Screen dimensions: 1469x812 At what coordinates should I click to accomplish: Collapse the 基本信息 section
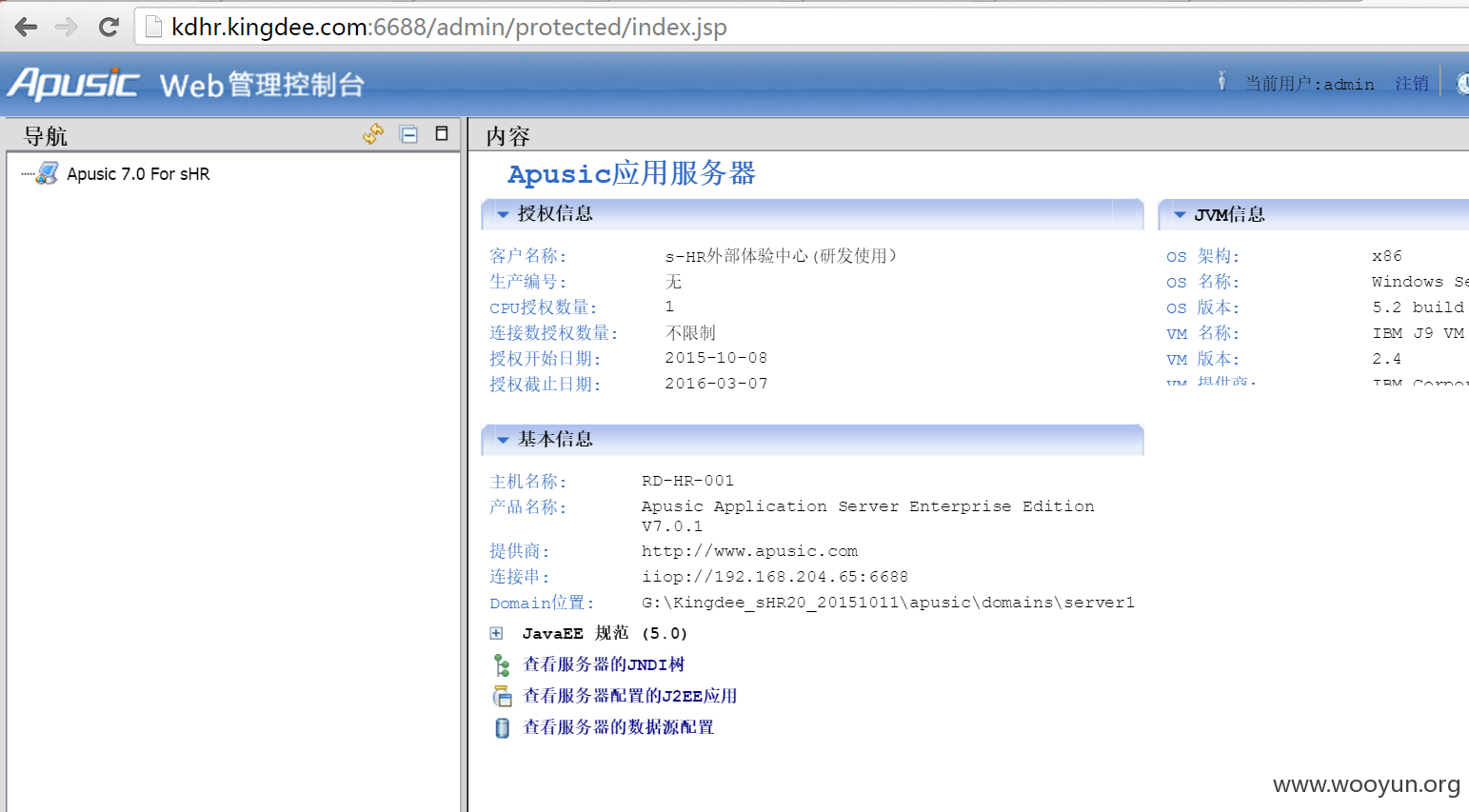click(503, 440)
